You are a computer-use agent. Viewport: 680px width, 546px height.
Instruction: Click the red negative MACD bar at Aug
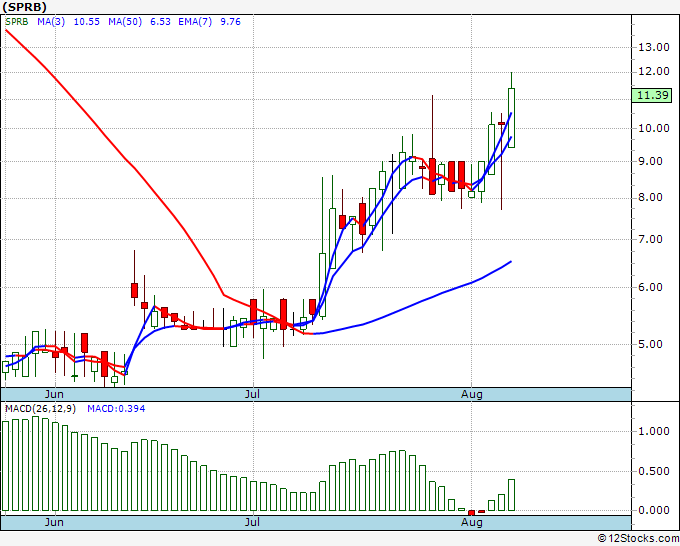pos(471,513)
